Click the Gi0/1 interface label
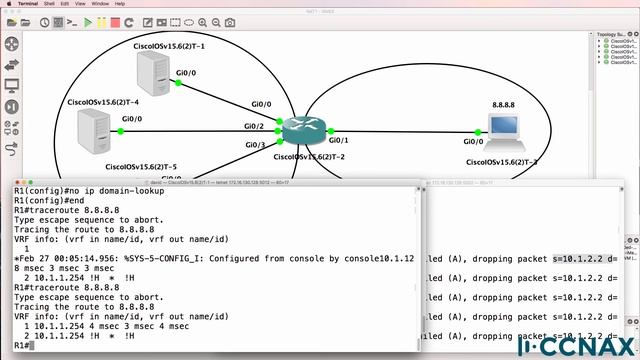 coord(339,140)
